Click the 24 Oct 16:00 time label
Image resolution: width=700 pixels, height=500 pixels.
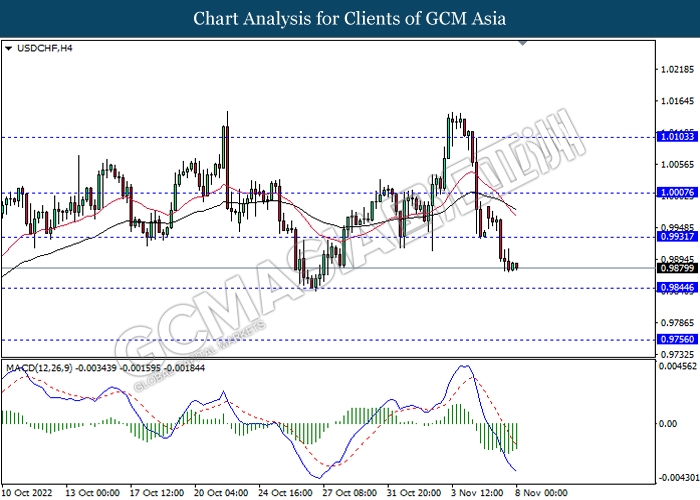coord(285,493)
